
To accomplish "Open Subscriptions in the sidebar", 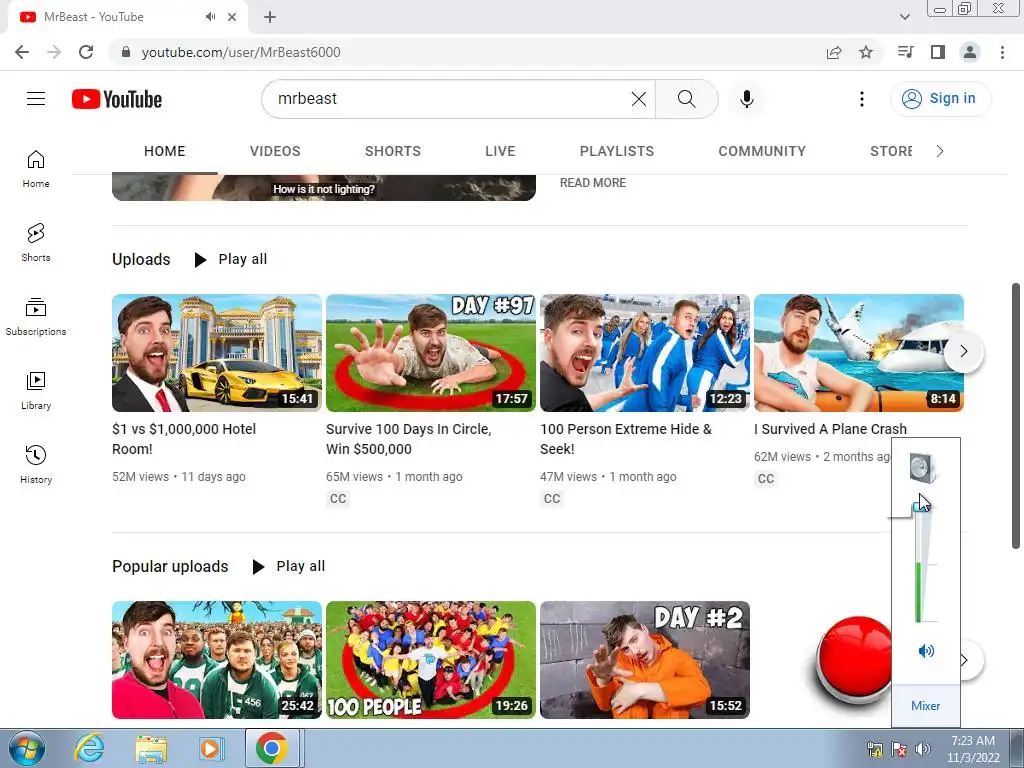I will pyautogui.click(x=36, y=316).
